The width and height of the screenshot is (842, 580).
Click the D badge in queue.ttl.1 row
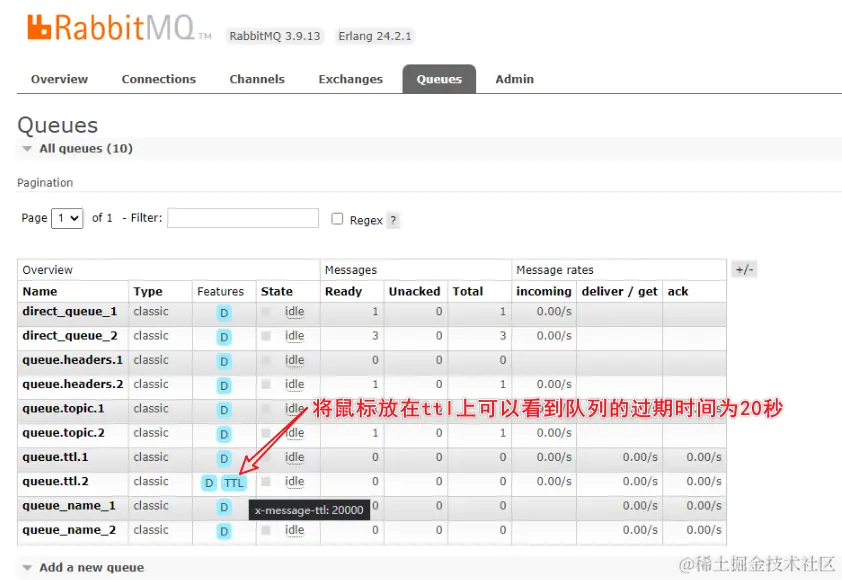(x=224, y=458)
